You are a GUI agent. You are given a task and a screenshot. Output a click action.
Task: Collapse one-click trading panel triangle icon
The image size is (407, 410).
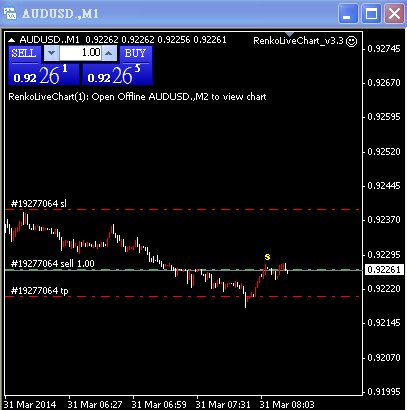[x=12, y=40]
